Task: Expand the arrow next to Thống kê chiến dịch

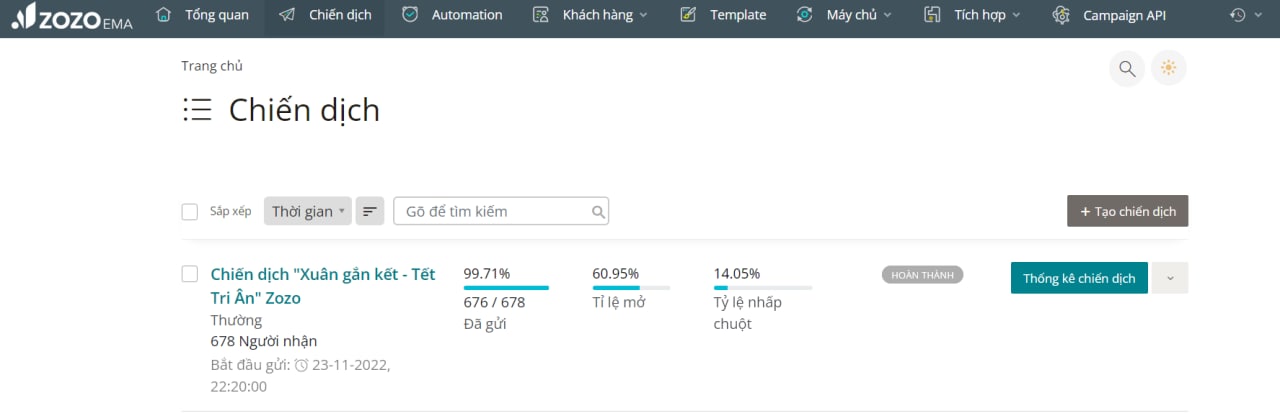Action: coord(1170,278)
